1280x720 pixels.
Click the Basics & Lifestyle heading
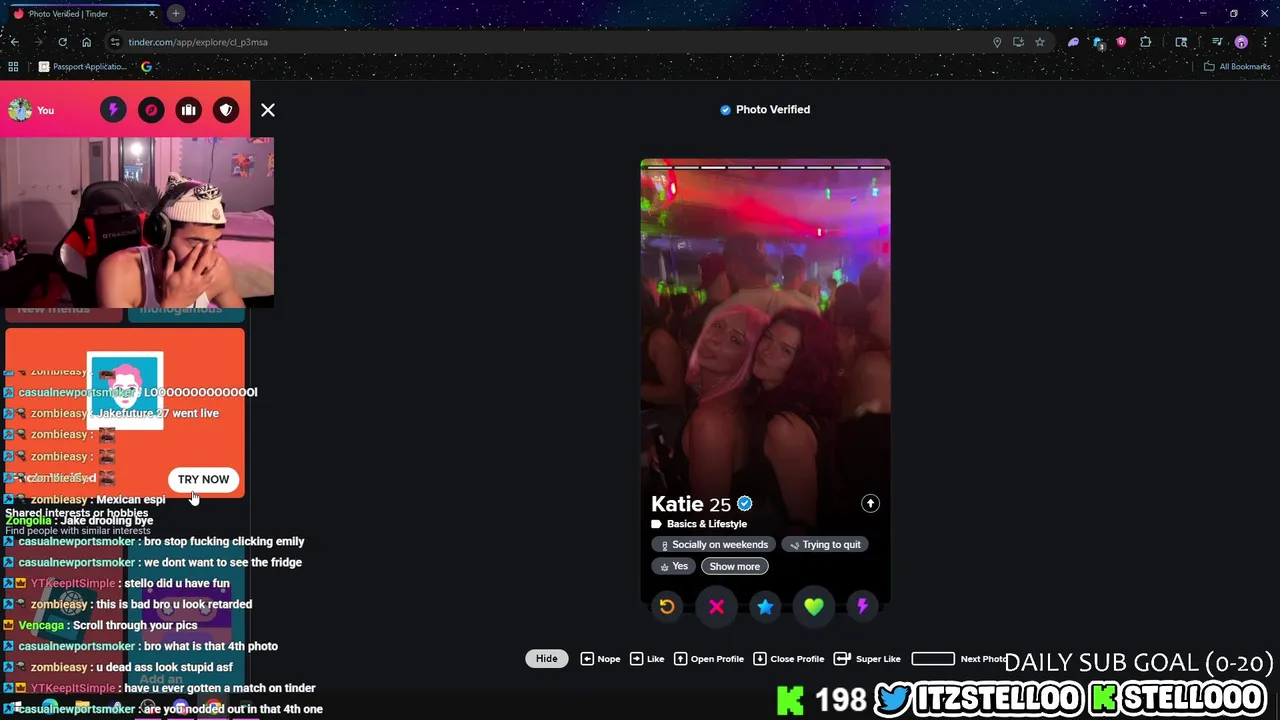click(x=706, y=524)
